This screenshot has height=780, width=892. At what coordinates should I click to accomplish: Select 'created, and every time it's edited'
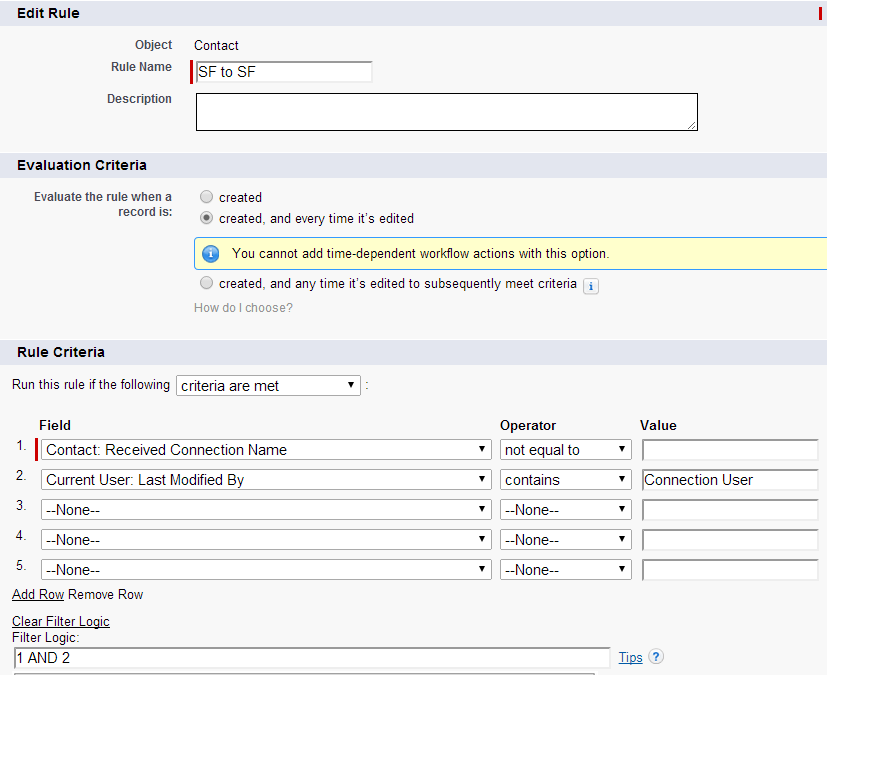(207, 218)
